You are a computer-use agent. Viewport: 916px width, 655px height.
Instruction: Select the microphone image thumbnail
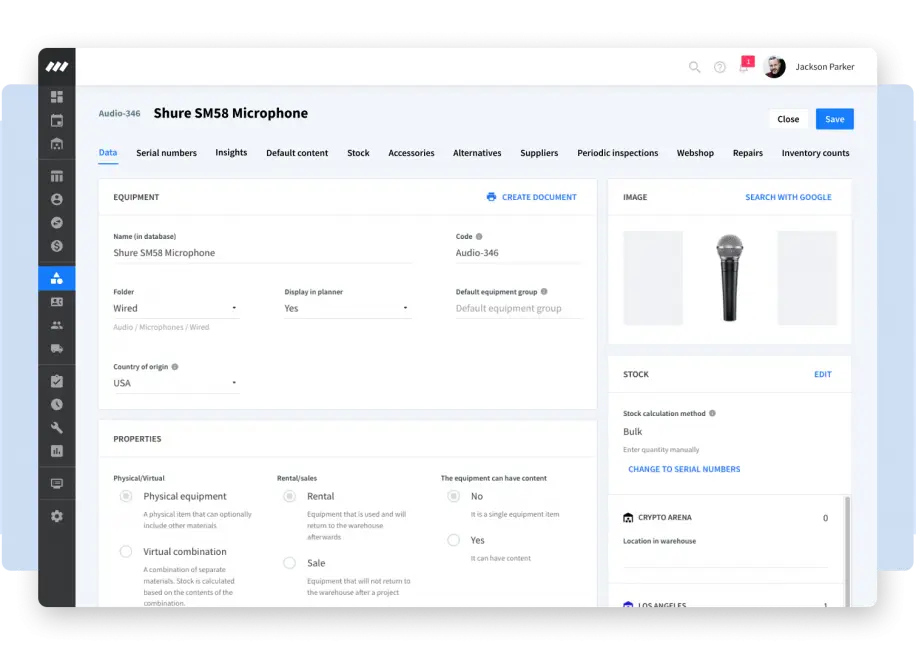point(730,277)
